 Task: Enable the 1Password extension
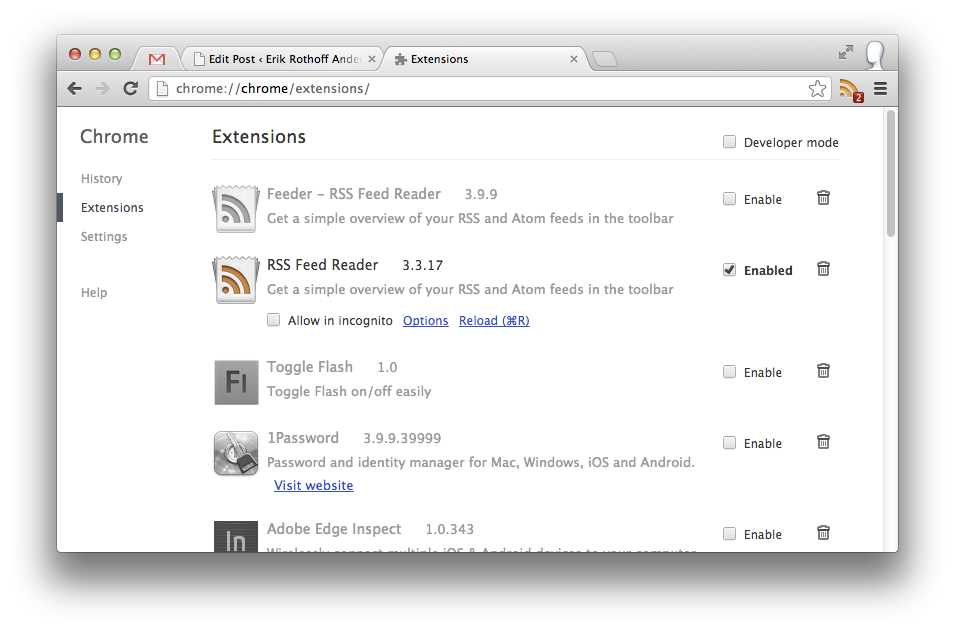click(x=729, y=443)
